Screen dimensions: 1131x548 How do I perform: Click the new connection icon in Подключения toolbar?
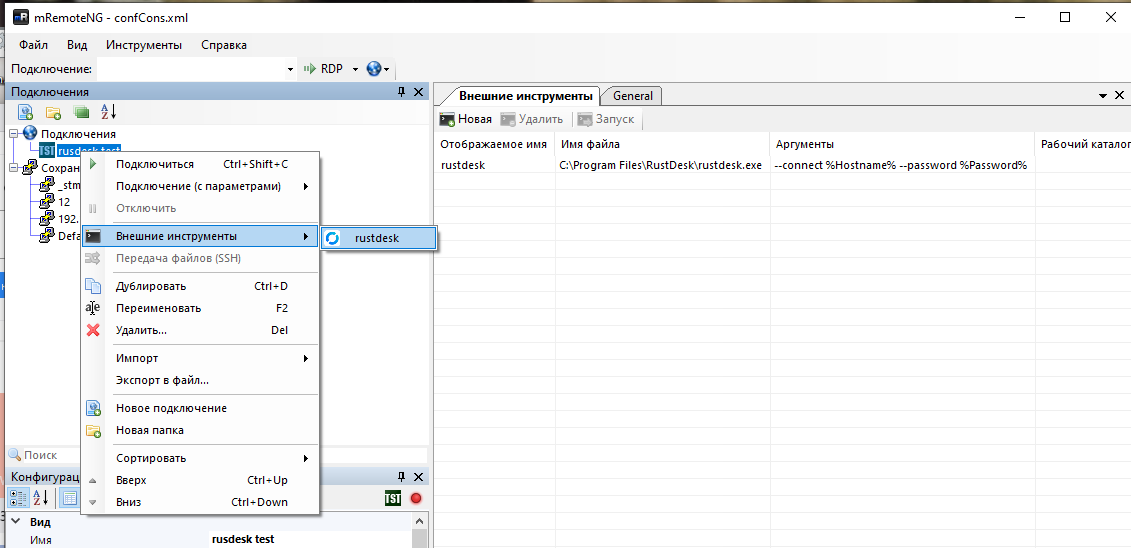click(x=25, y=112)
